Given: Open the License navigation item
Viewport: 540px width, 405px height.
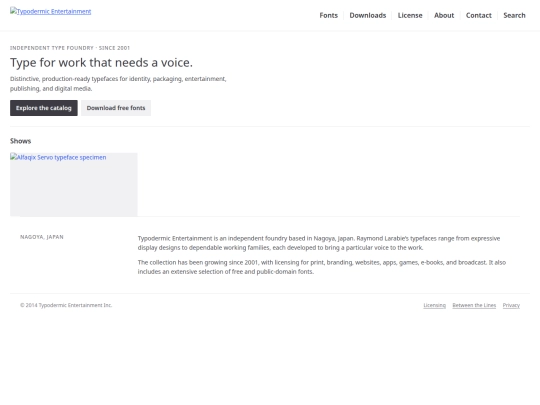Looking at the screenshot, I should [410, 15].
